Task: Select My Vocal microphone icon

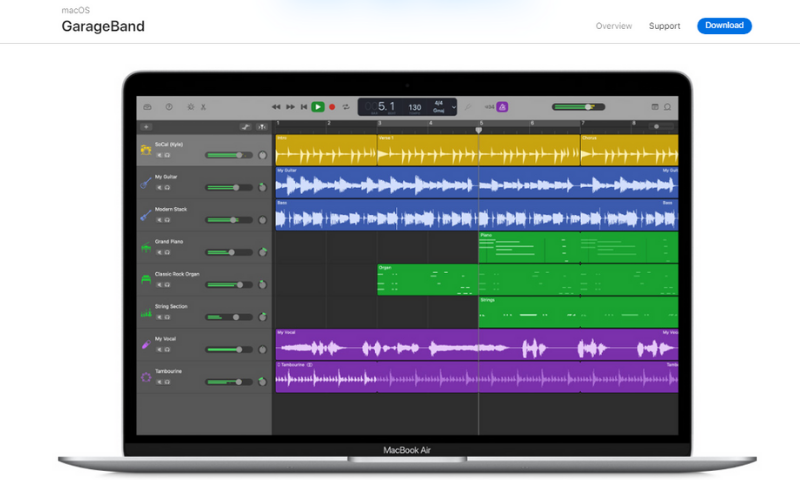Action: click(146, 344)
